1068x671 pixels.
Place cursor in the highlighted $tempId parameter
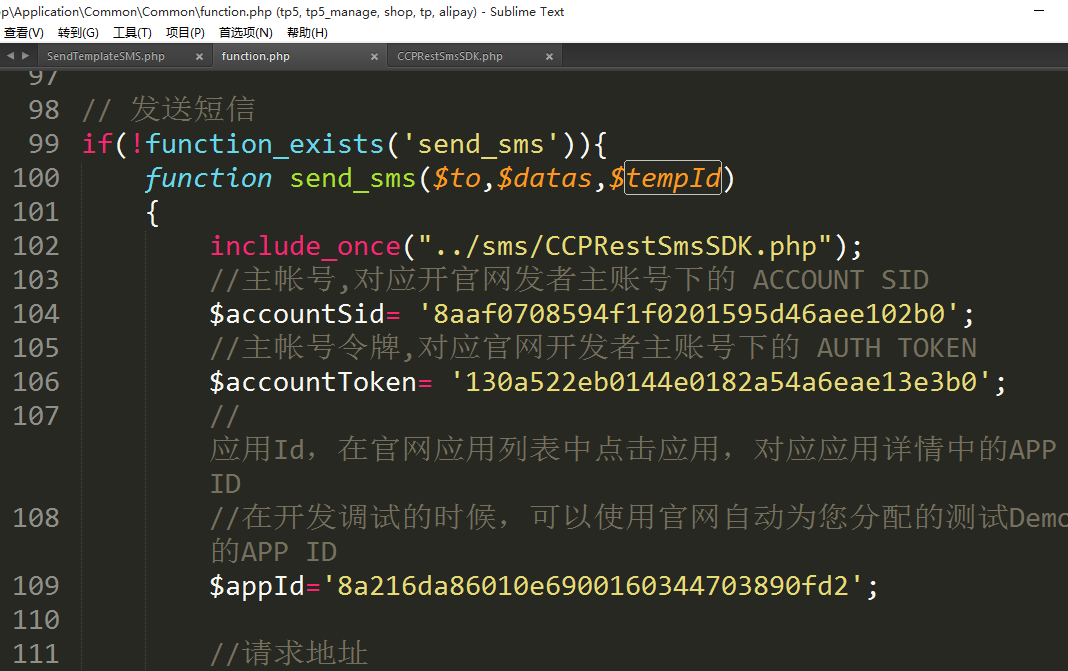tap(673, 179)
